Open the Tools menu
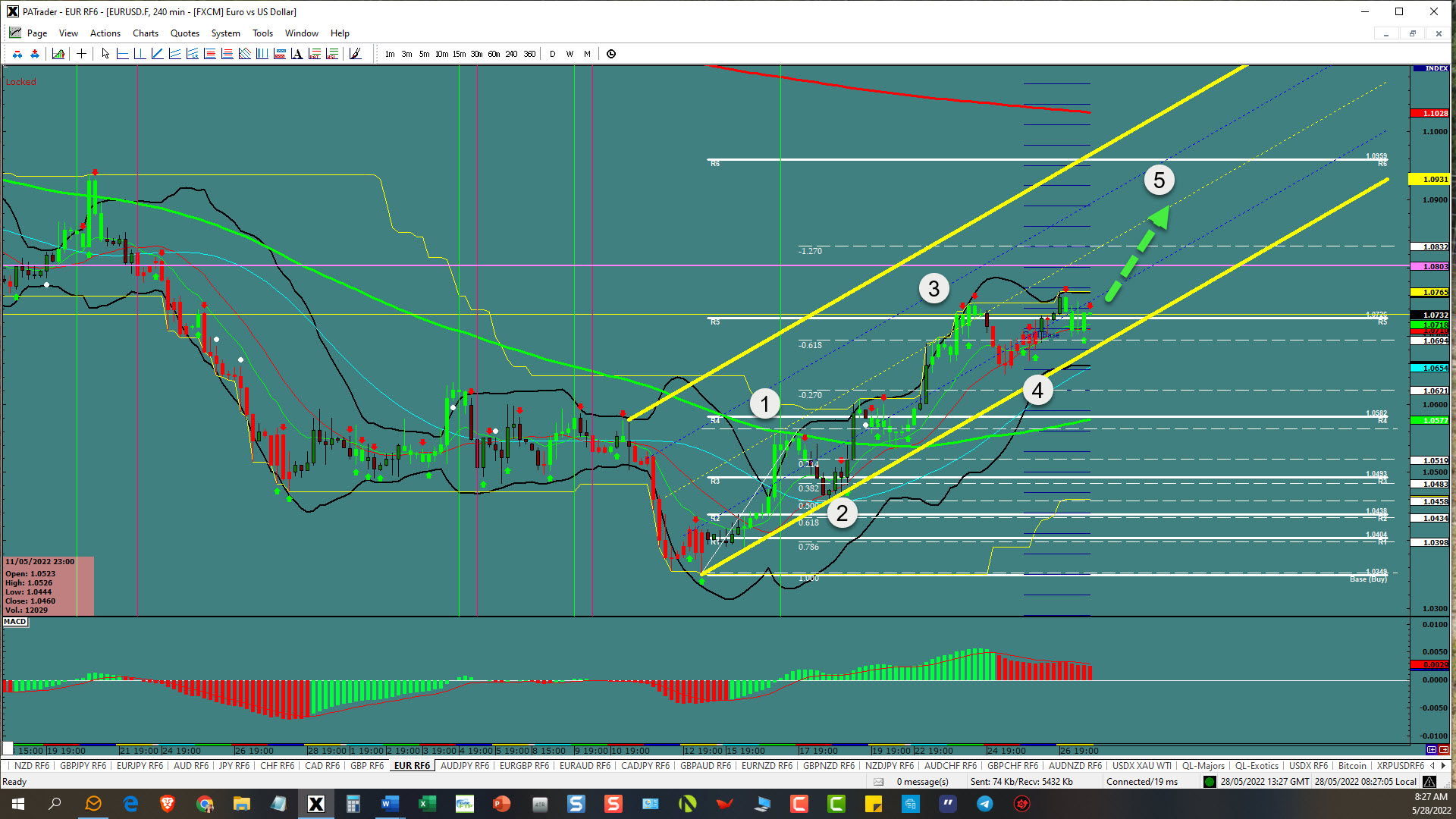The image size is (1456, 819). point(262,33)
